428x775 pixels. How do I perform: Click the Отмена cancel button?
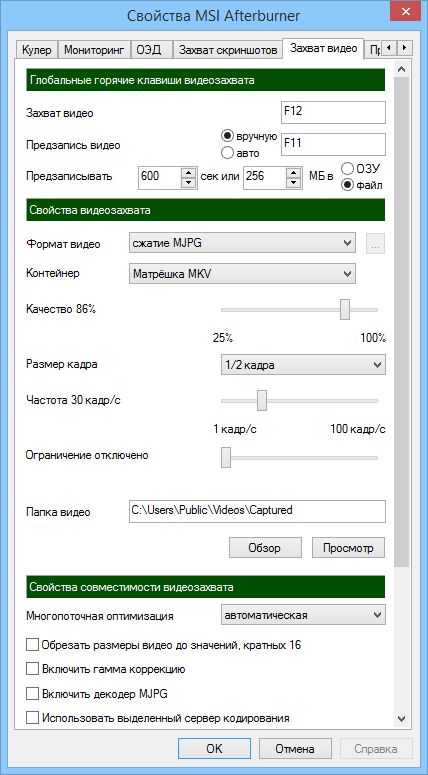(295, 748)
